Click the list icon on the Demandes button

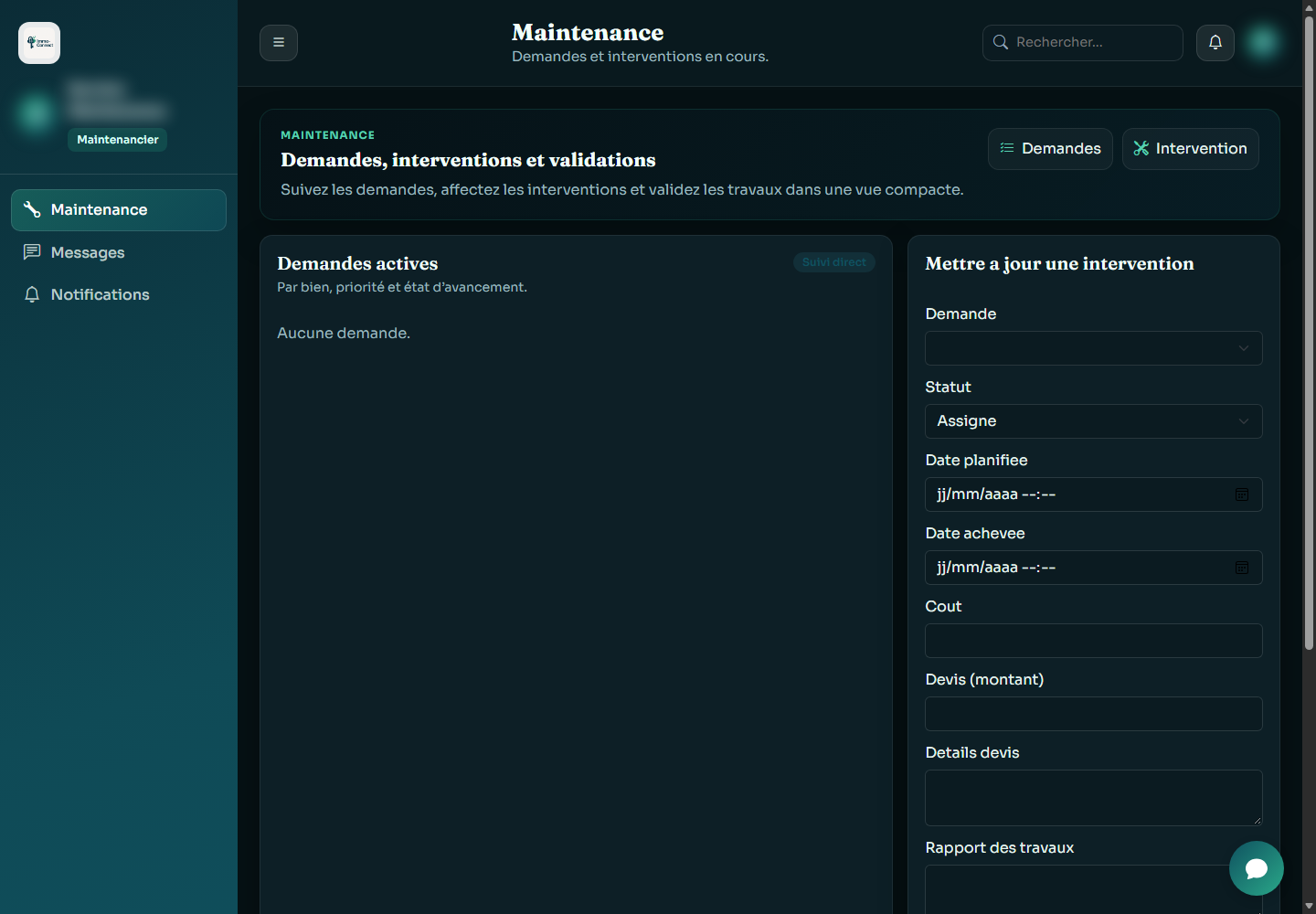point(1007,148)
